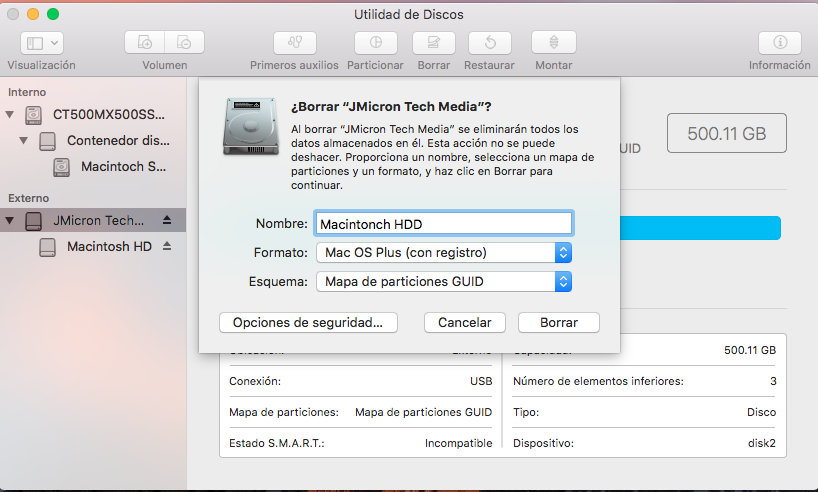
Task: Click the Particionar toolbar icon
Action: coord(376,43)
